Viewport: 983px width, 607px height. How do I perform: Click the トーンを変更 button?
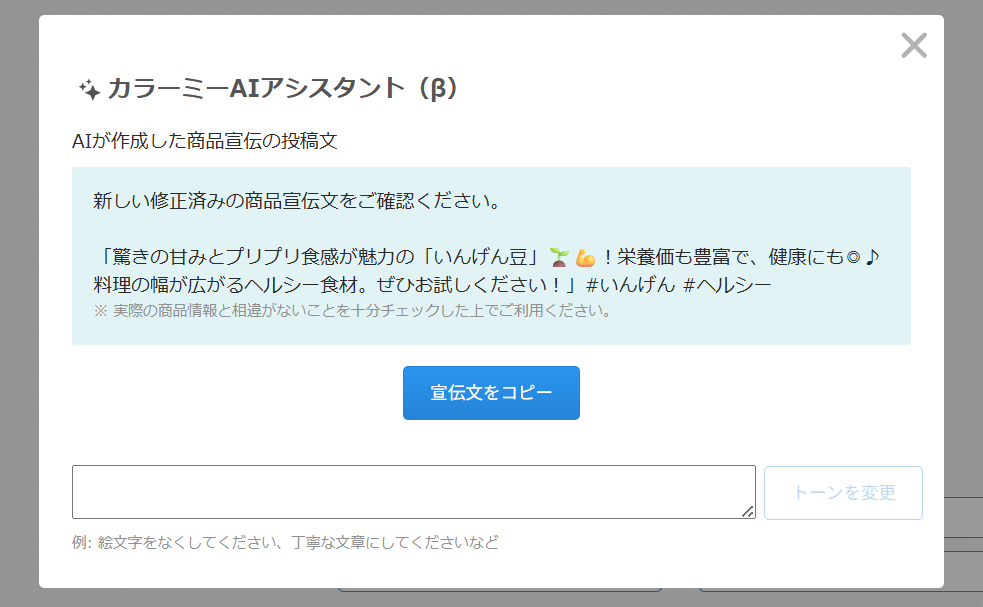[843, 492]
